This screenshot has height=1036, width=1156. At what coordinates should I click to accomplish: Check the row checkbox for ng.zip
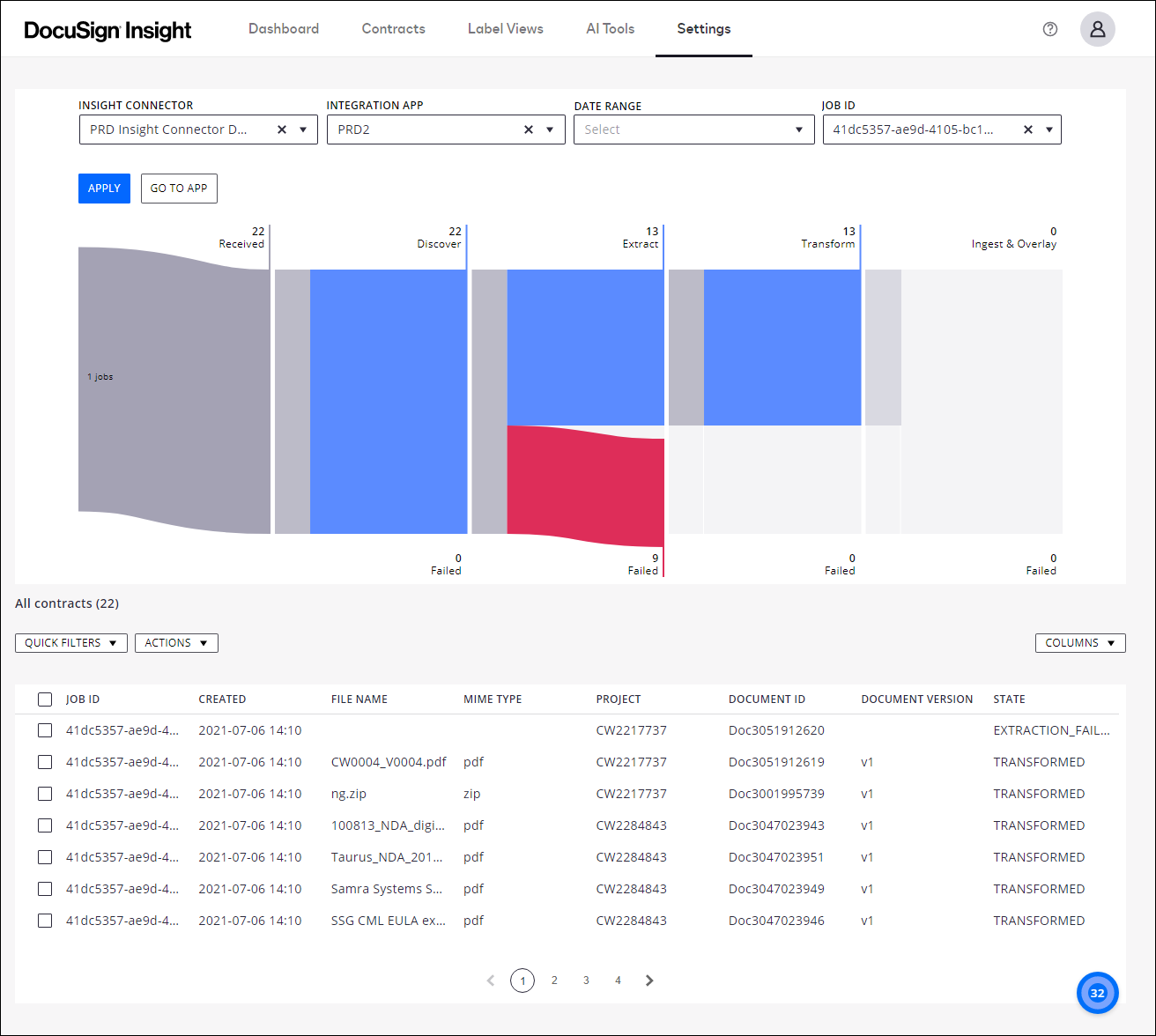(x=45, y=794)
